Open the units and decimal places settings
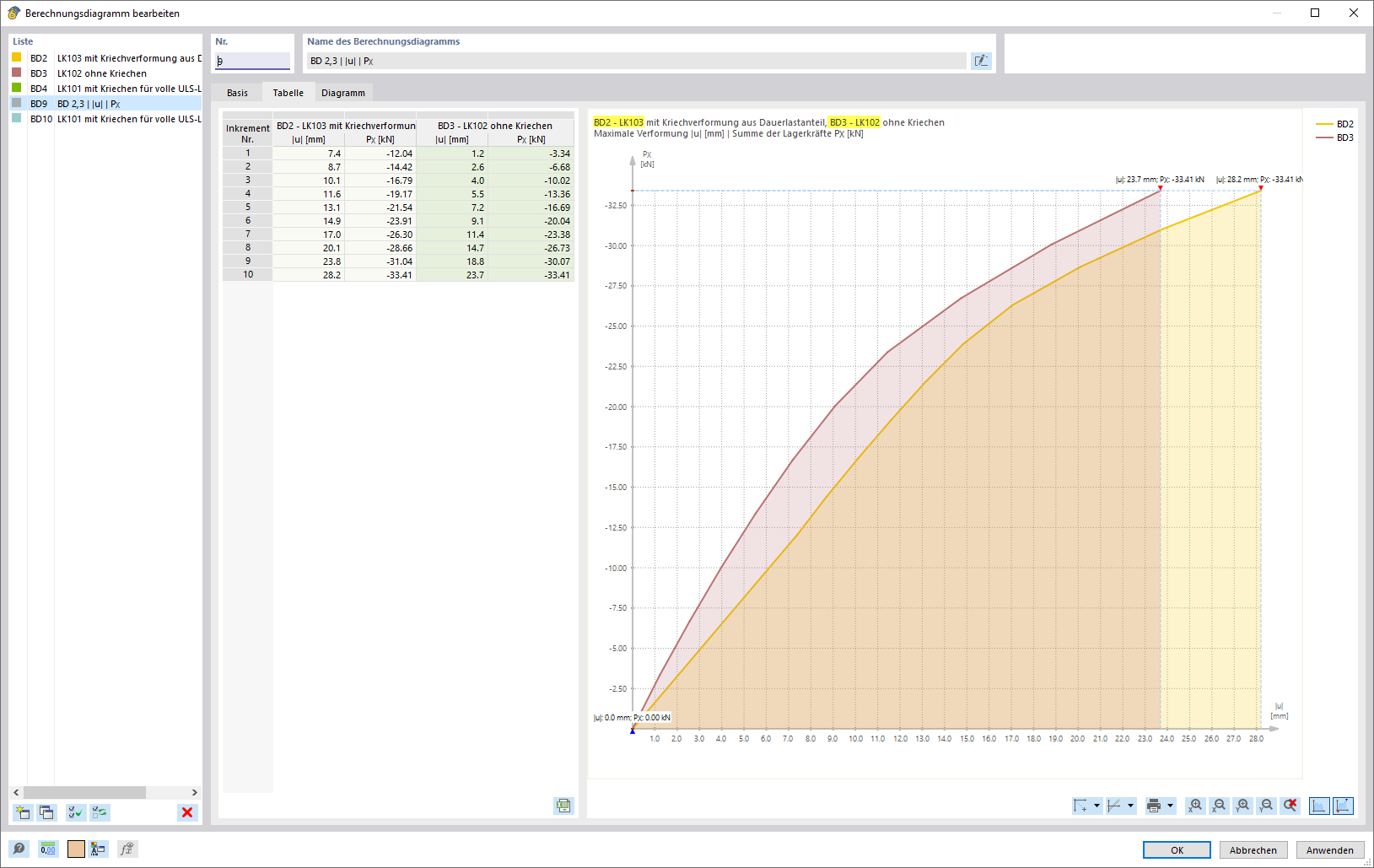This screenshot has height=868, width=1374. 48,849
